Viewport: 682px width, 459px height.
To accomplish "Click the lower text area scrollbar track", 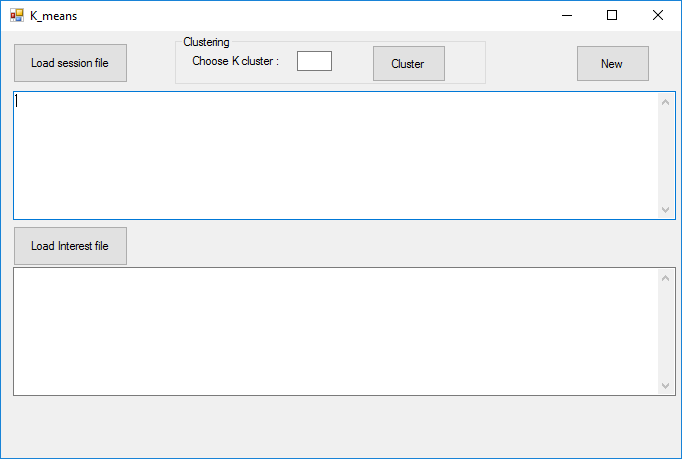I will pos(667,331).
